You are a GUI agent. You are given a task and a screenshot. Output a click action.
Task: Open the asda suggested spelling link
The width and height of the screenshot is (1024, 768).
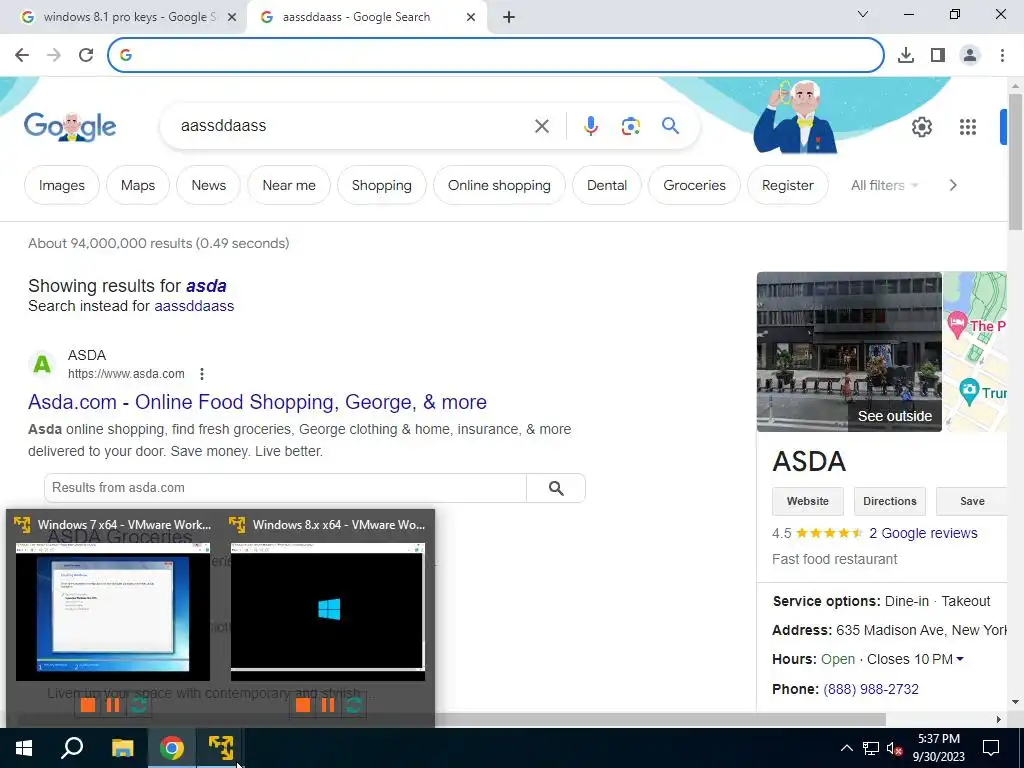pos(206,286)
